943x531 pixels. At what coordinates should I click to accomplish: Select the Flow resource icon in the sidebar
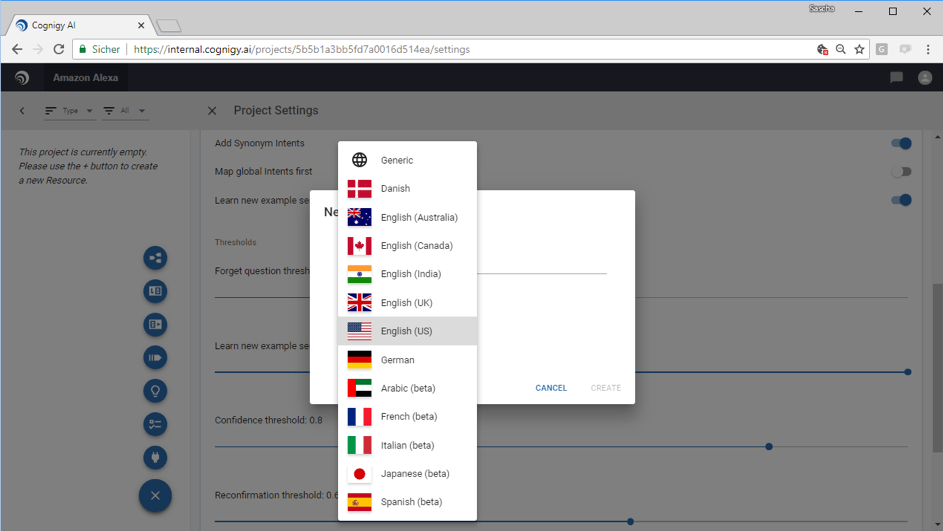tap(155, 258)
